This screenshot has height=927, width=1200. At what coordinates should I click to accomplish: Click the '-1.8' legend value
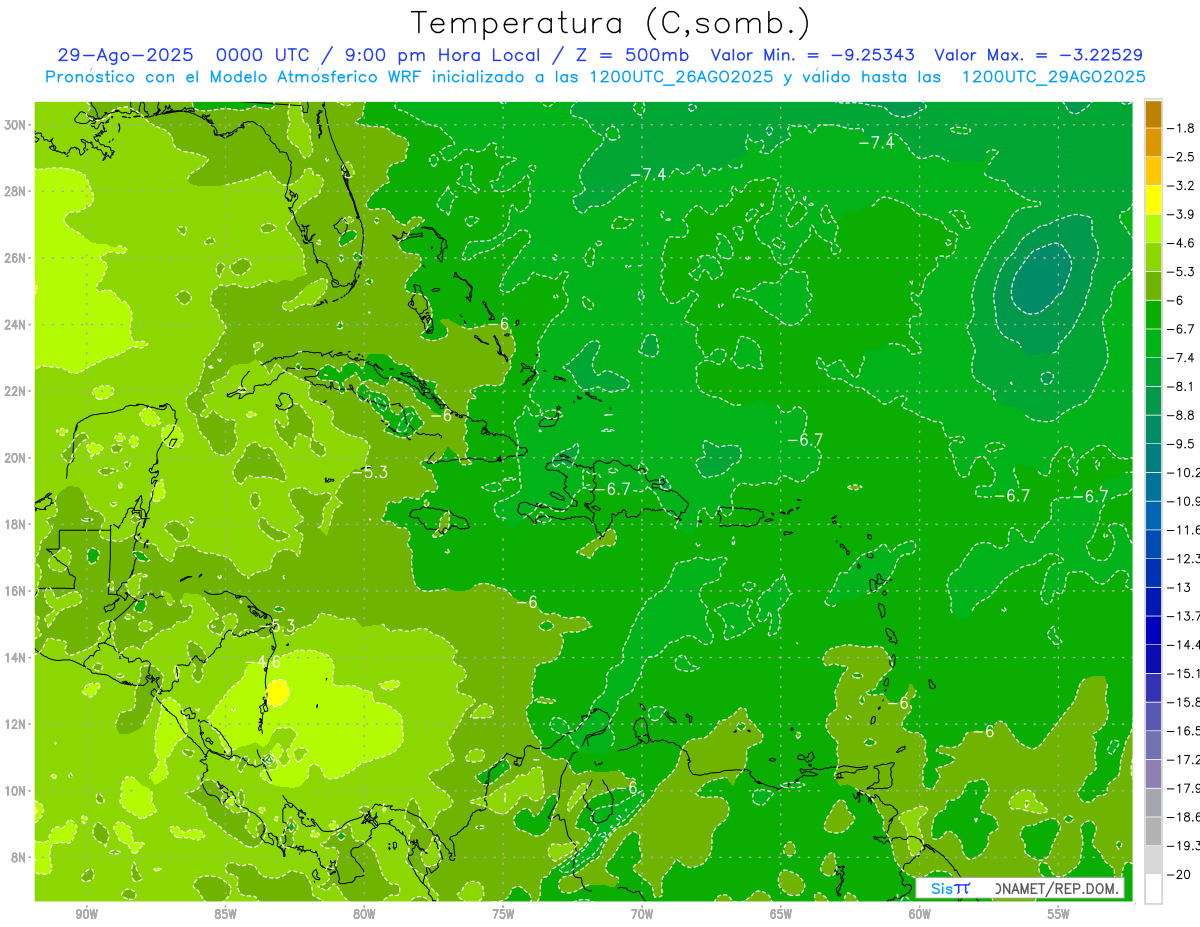[1182, 128]
